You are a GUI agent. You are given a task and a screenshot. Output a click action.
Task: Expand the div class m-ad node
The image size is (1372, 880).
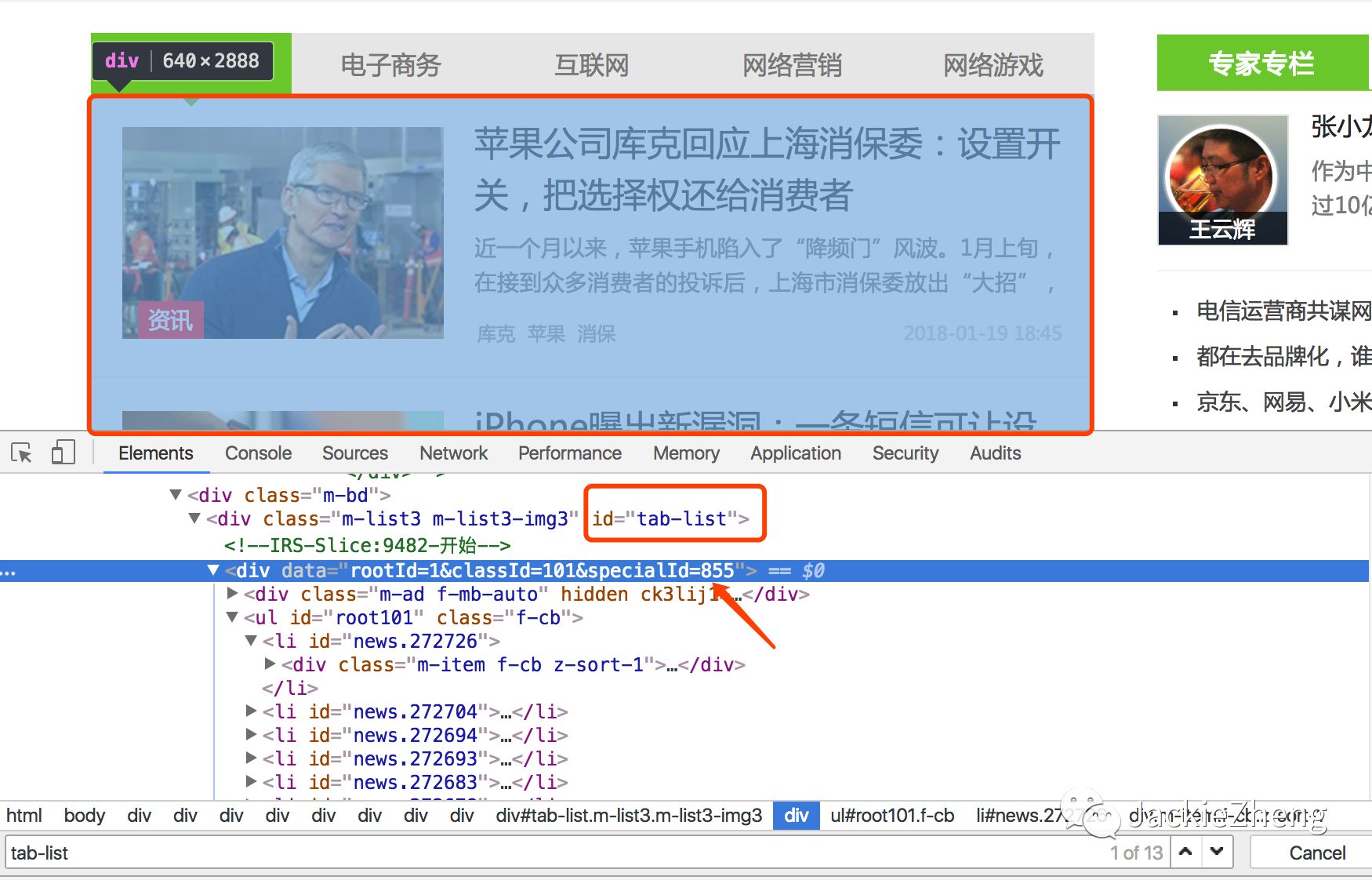232,594
